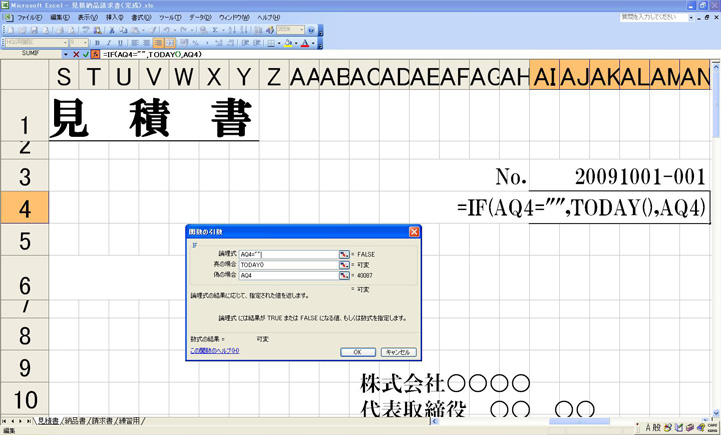The width and height of the screenshot is (721, 435).
Task: Click the Spelling check icon
Action: [86, 30]
